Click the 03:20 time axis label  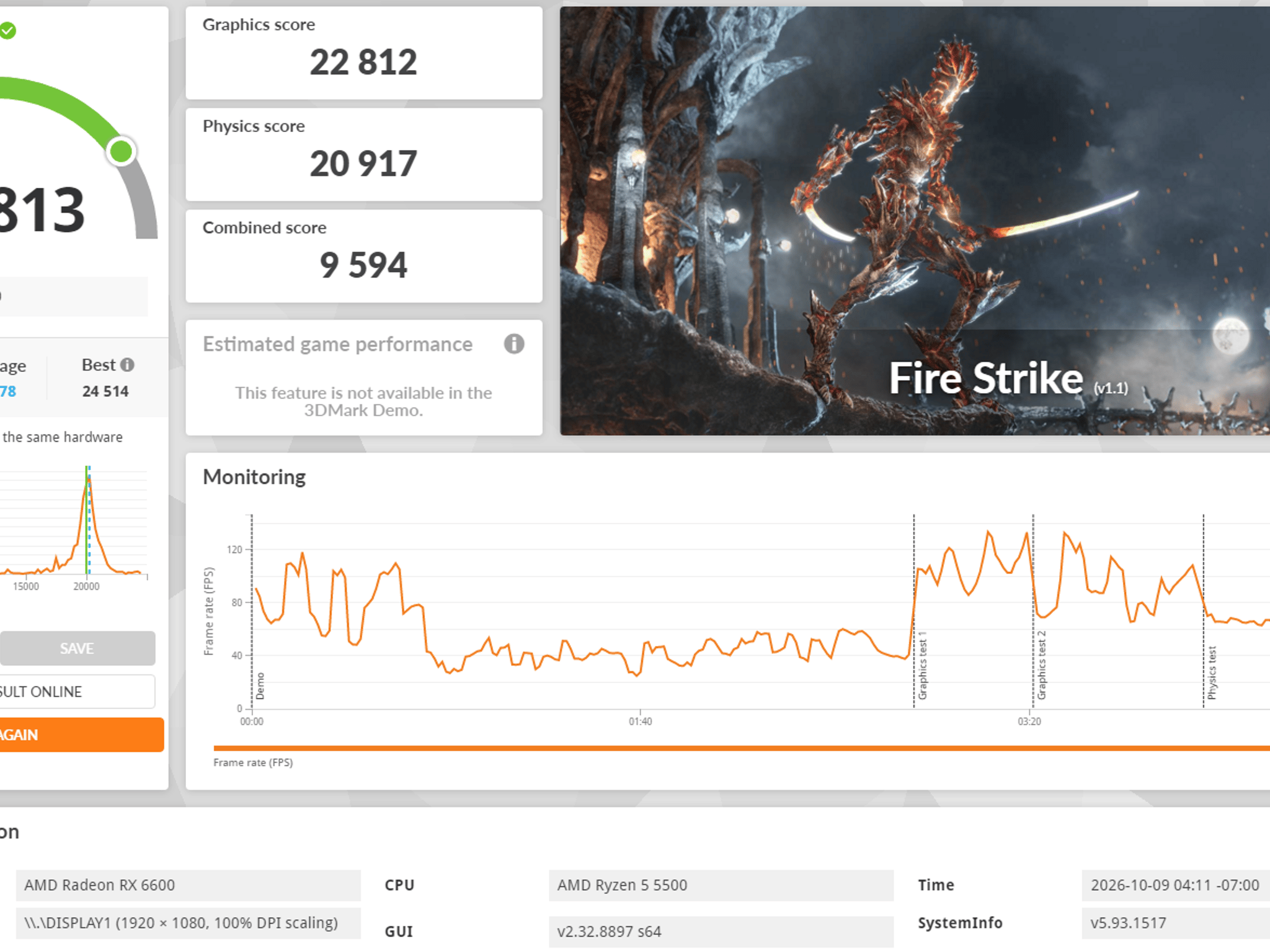pyautogui.click(x=1029, y=721)
